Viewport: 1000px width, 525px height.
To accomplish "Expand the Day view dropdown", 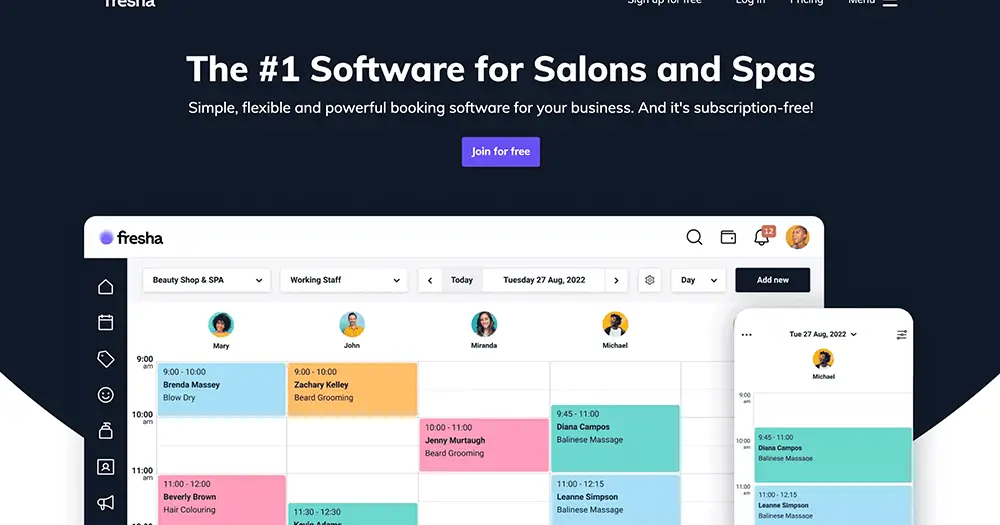I will click(699, 280).
